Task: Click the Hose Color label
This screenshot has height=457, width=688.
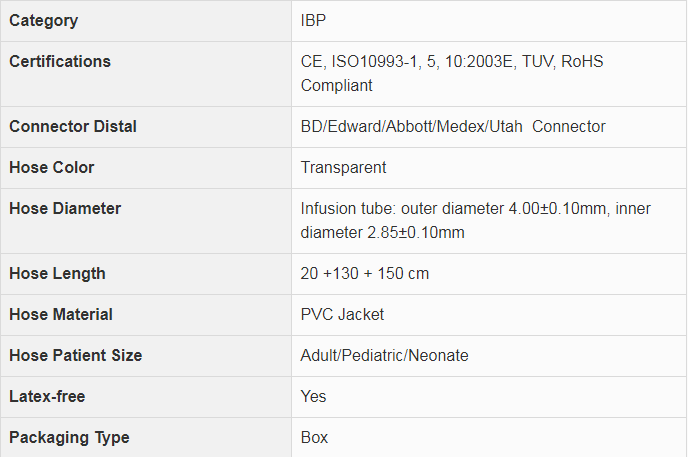Action: pyautogui.click(x=51, y=167)
